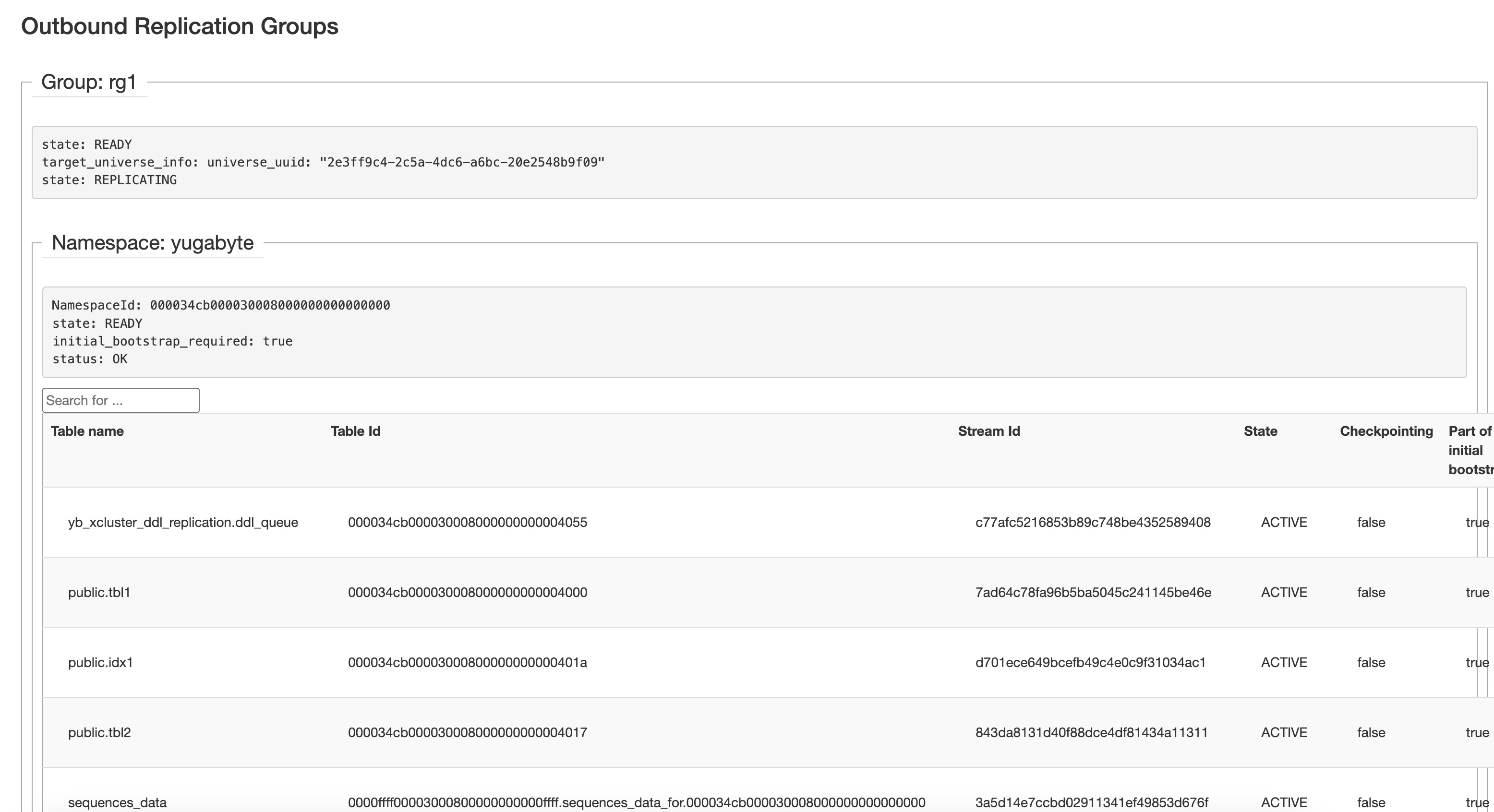
Task: Click the Table name column header
Action: click(87, 431)
